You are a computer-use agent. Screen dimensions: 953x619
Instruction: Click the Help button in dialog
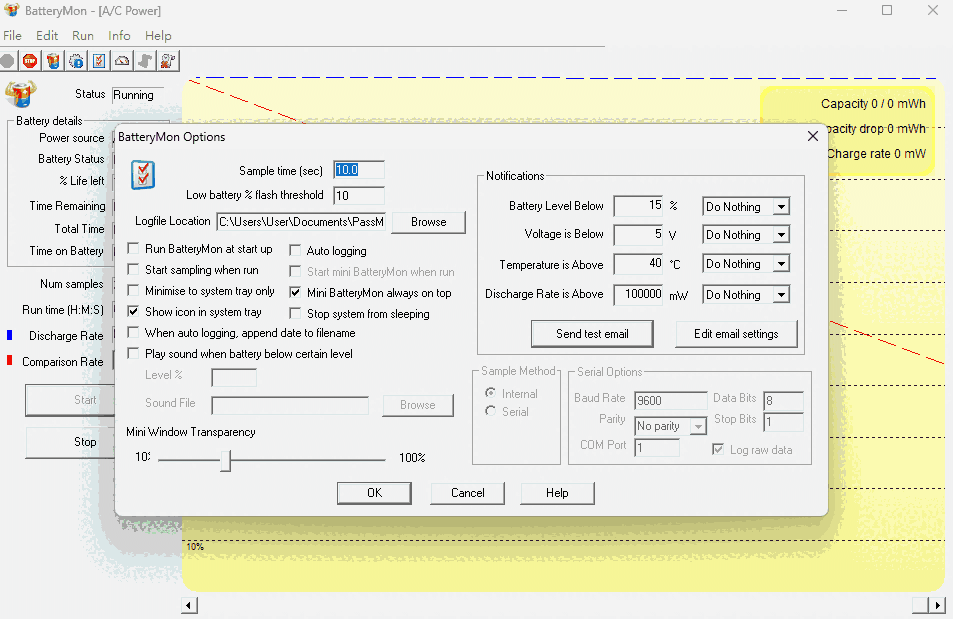(x=557, y=493)
